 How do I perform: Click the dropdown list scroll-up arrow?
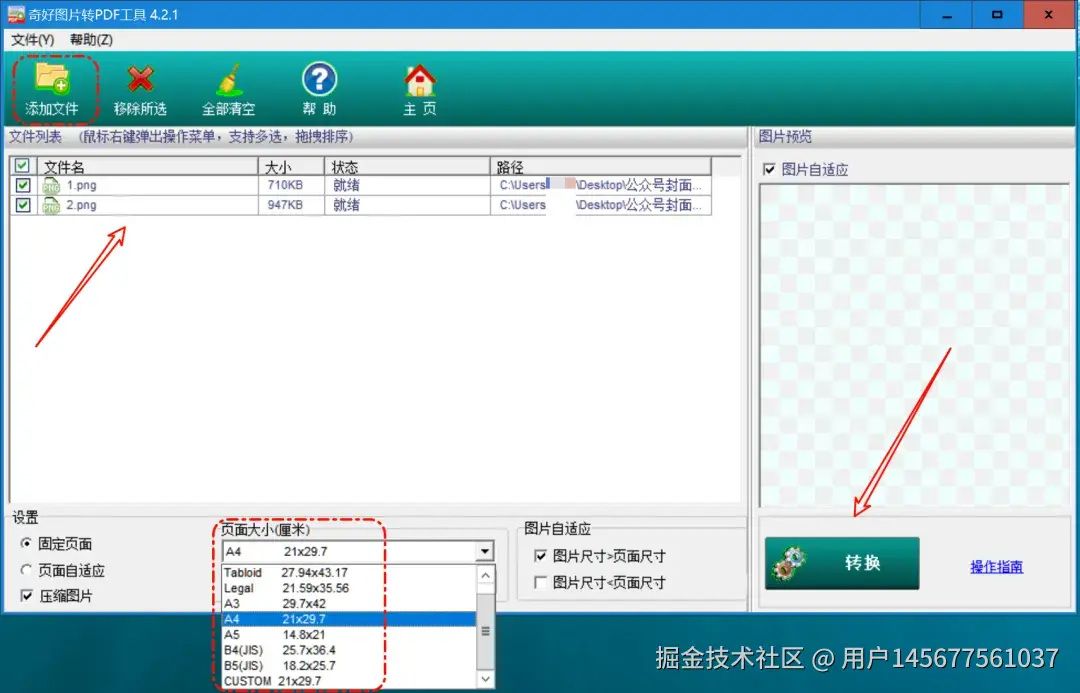pyautogui.click(x=486, y=575)
